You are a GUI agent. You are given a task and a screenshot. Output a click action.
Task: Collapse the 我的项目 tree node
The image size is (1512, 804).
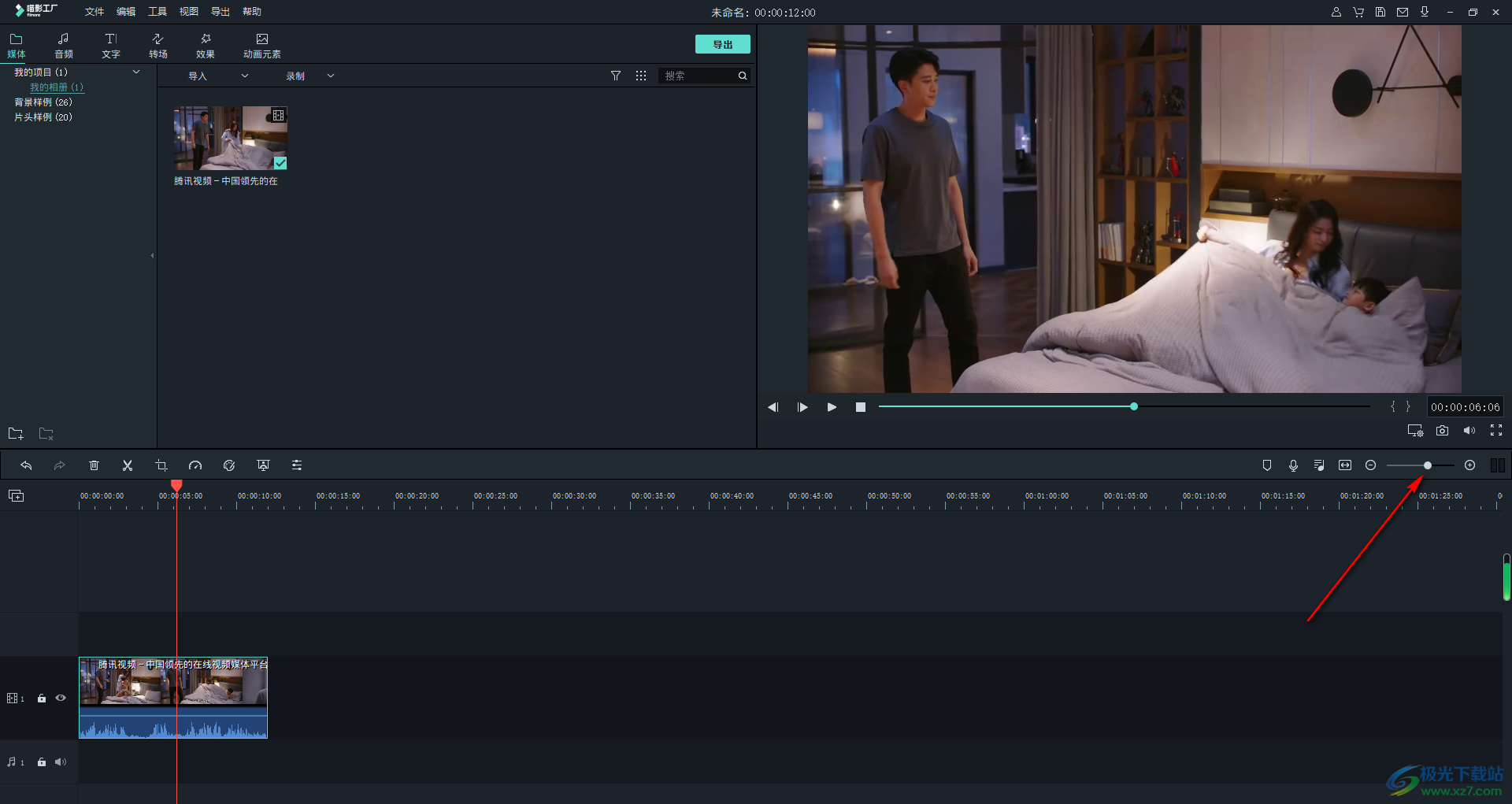(x=136, y=72)
